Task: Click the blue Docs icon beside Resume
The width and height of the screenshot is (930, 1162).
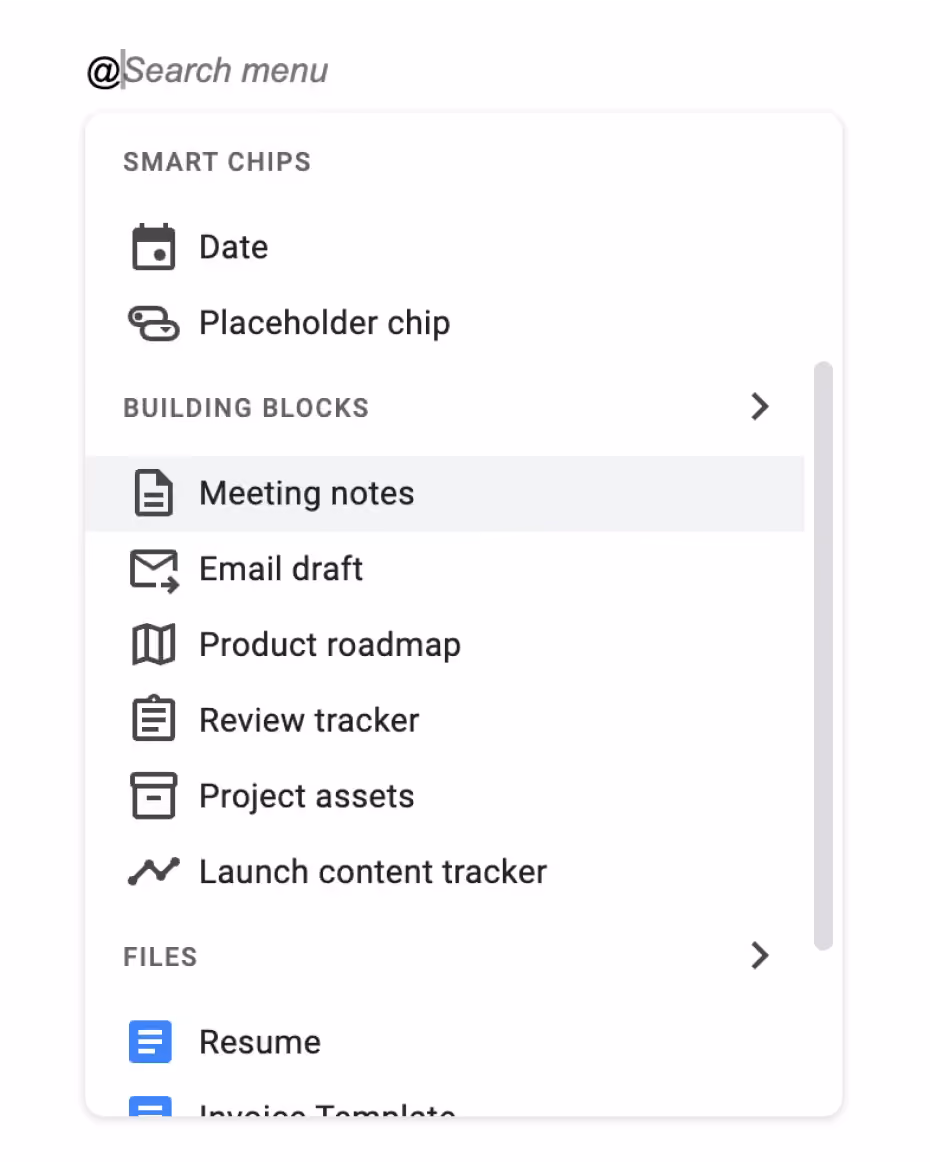Action: click(150, 1042)
